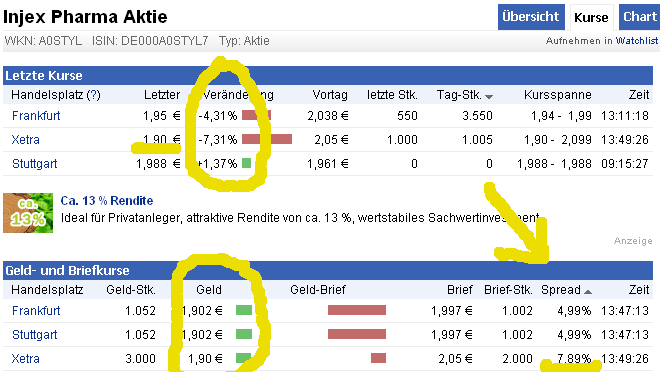Open Frankfurt in Letzte Kurse table
Image resolution: width=660 pixels, height=372 pixels.
click(36, 116)
